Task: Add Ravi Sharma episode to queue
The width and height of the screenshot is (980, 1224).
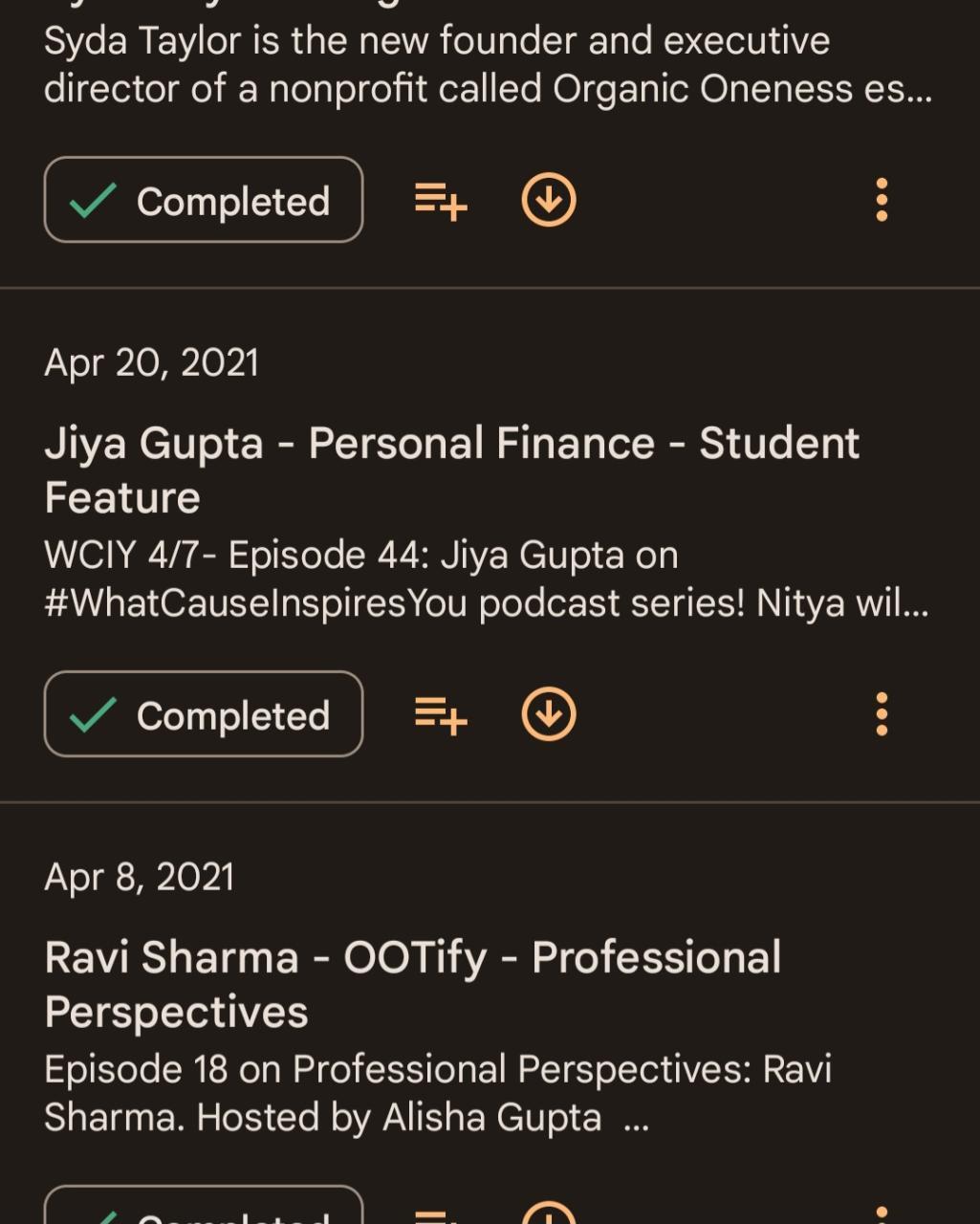Action: 441,1214
